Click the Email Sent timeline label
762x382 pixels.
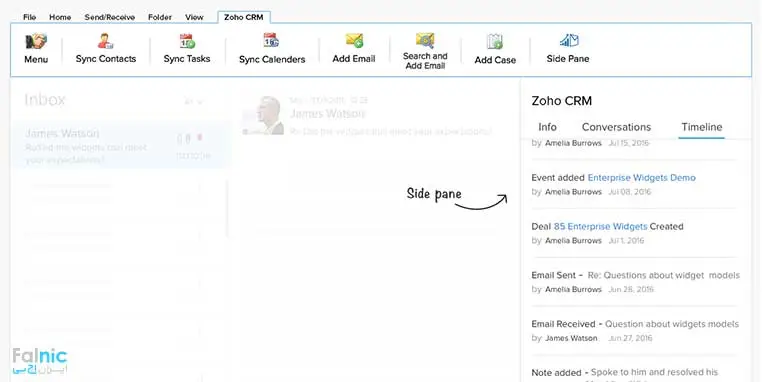pyautogui.click(x=554, y=275)
